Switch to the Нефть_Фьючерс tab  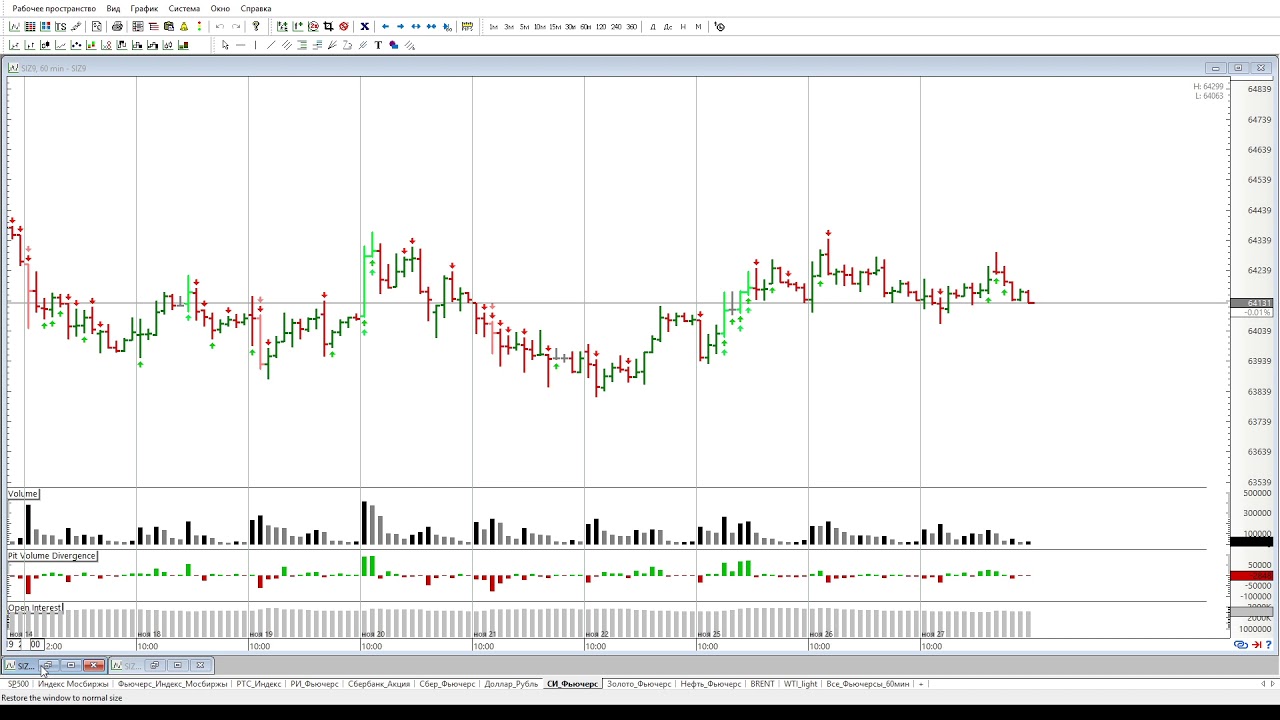(710, 684)
